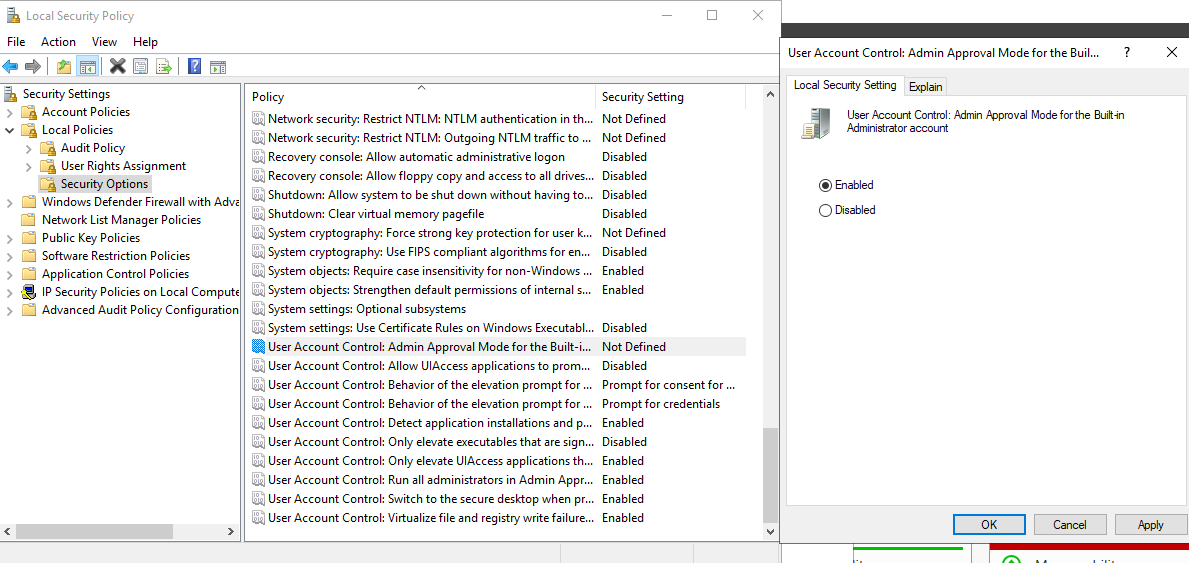Toggle the Show/Hide Action Pane icon
The image size is (1189, 563).
coord(218,66)
